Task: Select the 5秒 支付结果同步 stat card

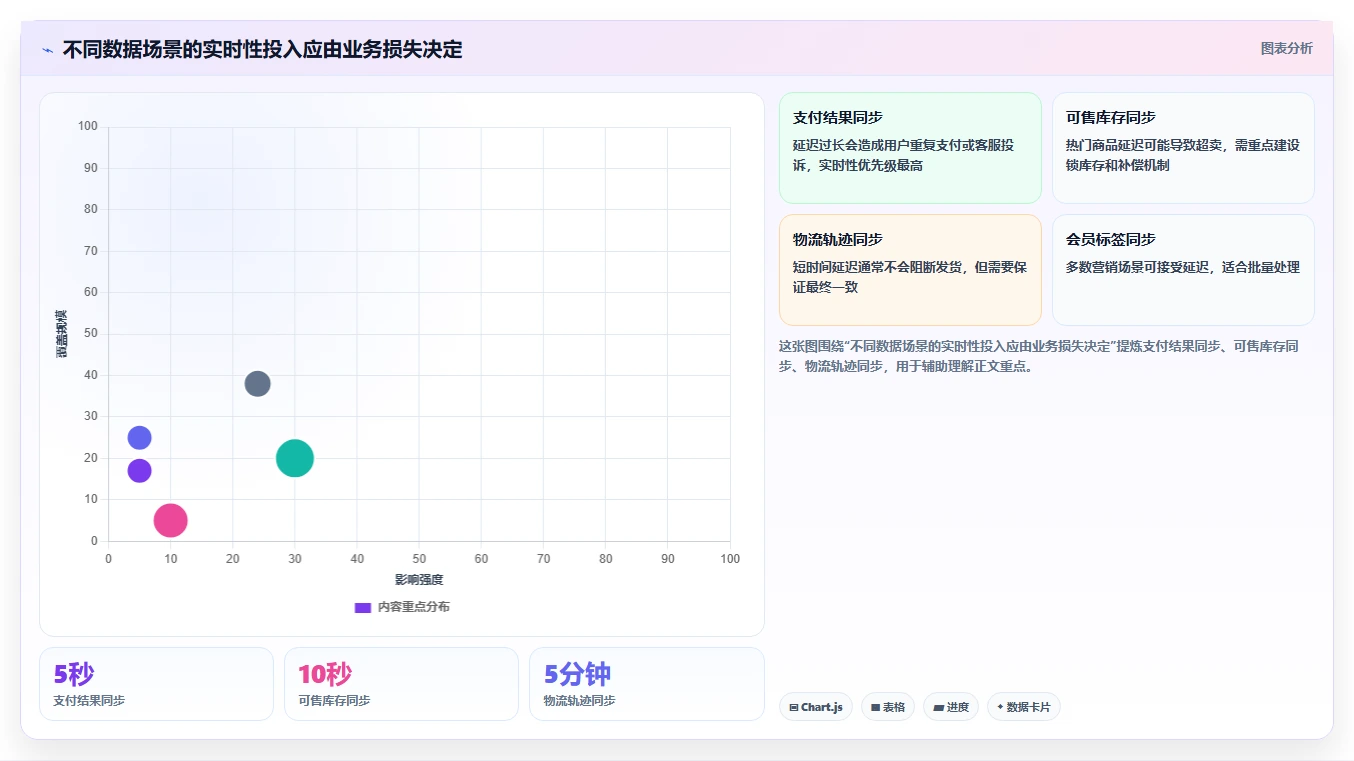Action: click(156, 684)
